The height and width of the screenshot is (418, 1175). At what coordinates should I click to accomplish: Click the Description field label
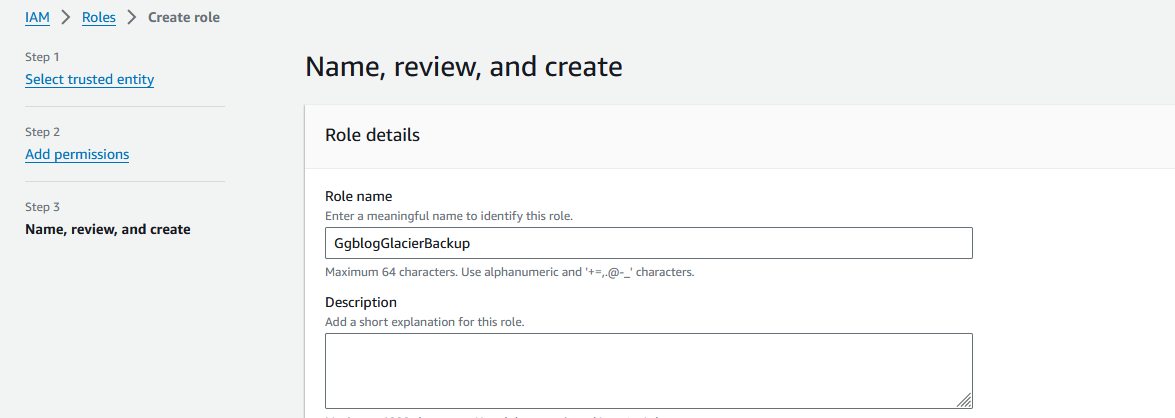click(361, 302)
